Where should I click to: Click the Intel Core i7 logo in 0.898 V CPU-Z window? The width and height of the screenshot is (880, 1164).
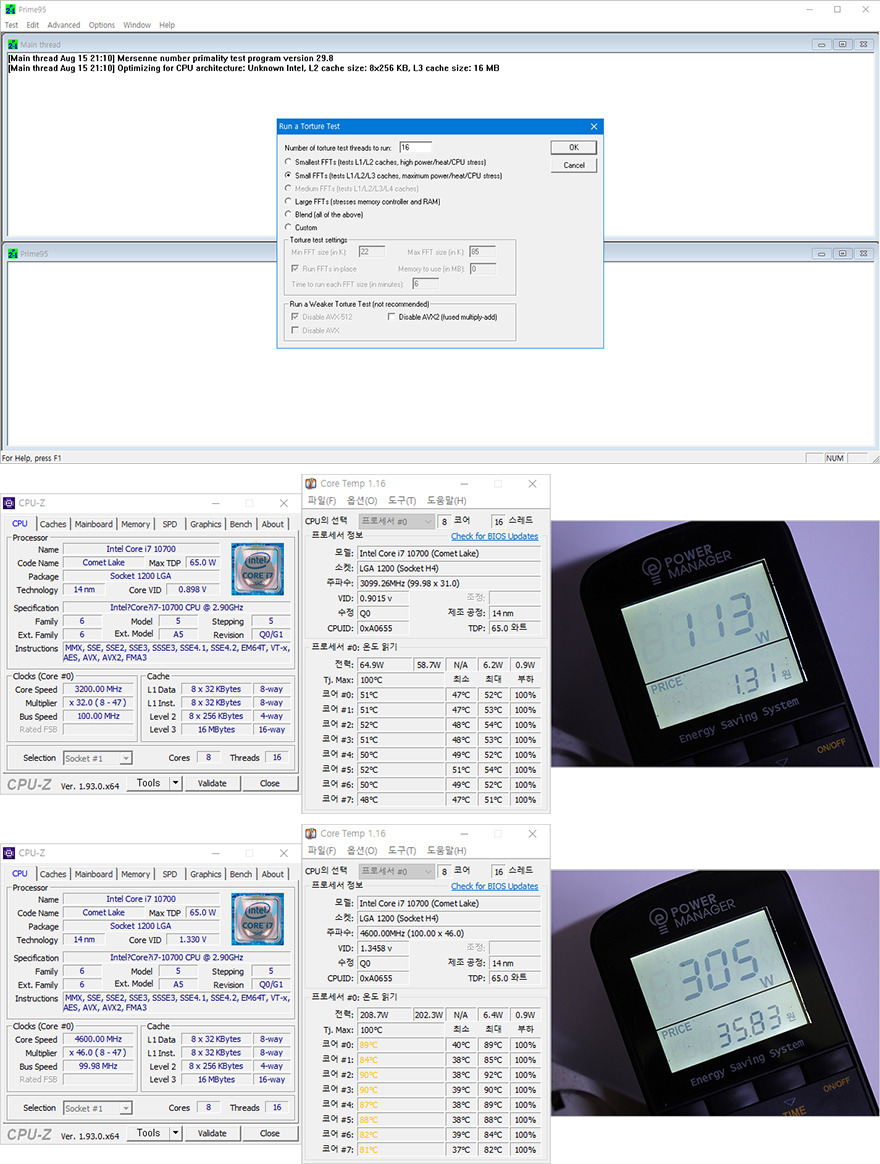click(258, 569)
